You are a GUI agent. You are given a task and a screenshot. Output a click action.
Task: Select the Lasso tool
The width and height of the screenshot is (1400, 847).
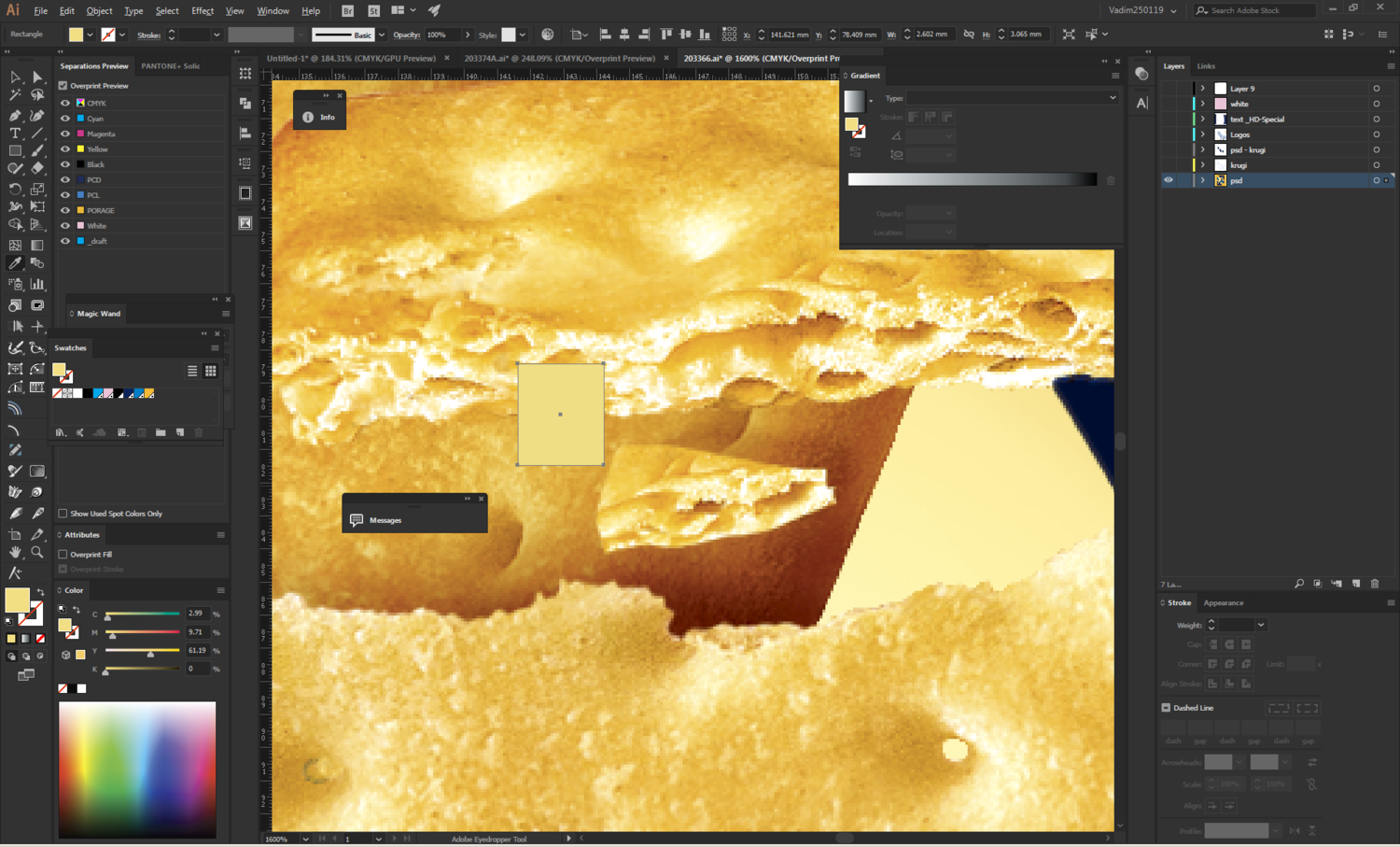coord(37,95)
